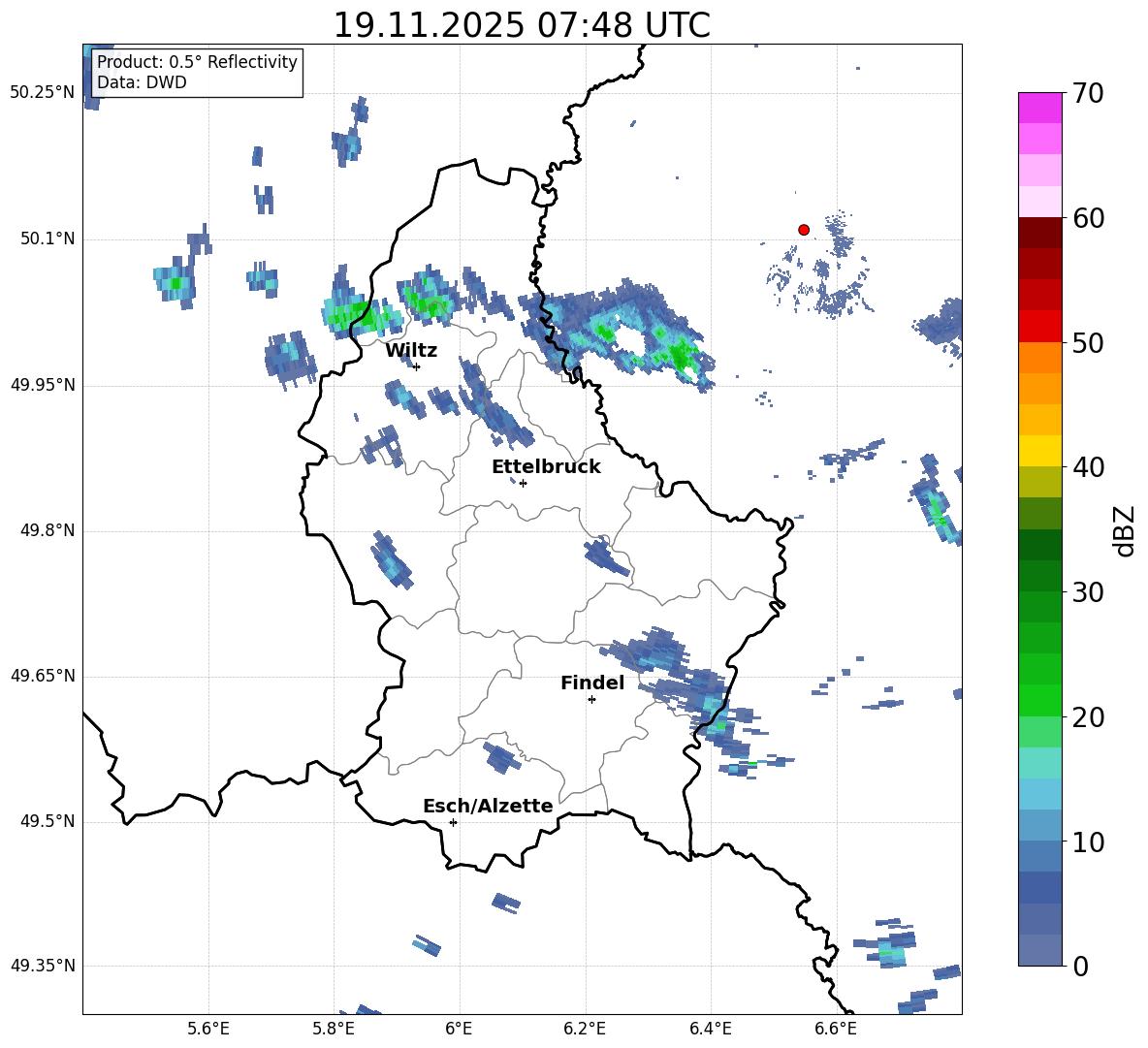This screenshot has height=1048, width=1148.
Task: Click the 50.25°N latitude label
Action: click(x=43, y=93)
